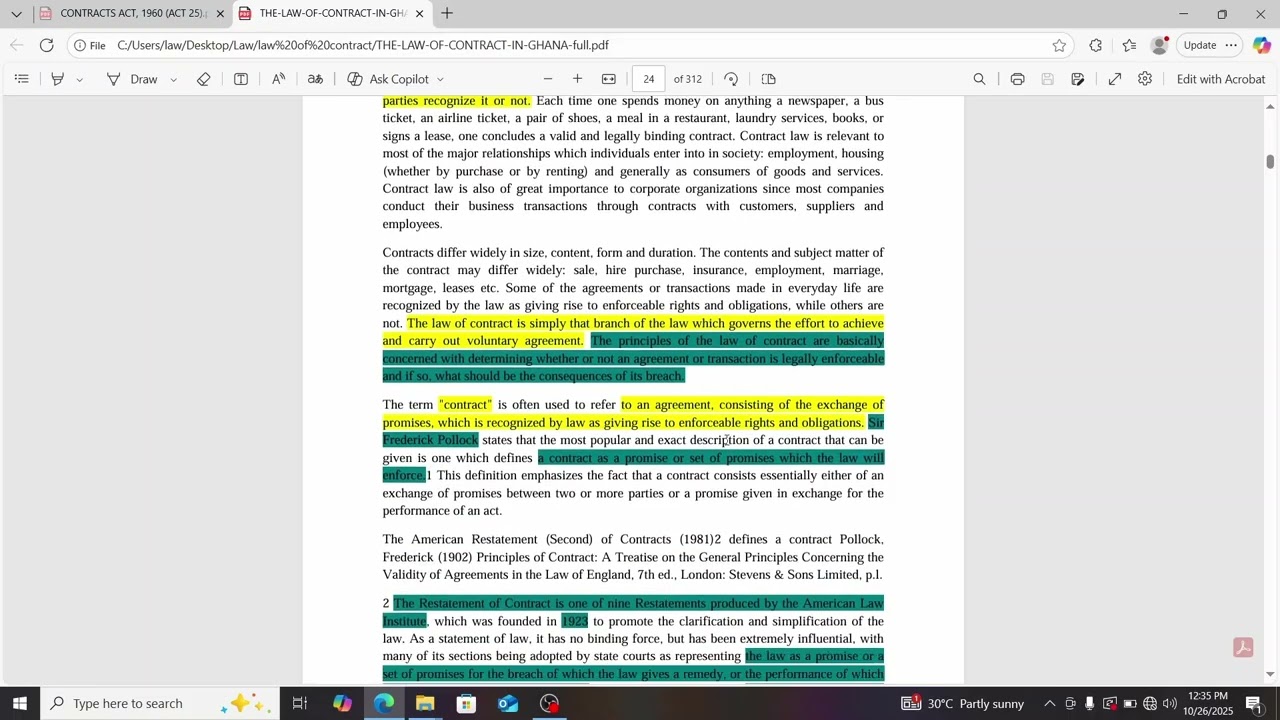Viewport: 1280px width, 720px height.
Task: Zoom out with the minus button
Action: (548, 79)
